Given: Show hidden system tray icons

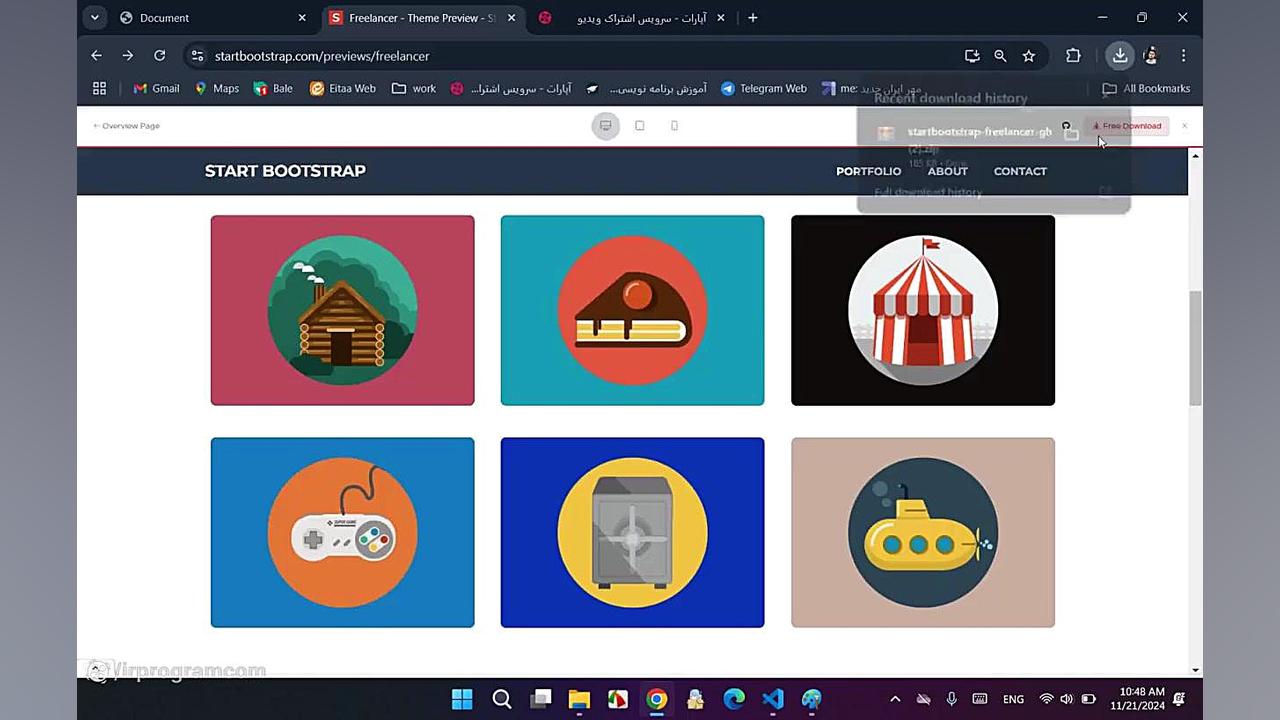Looking at the screenshot, I should [x=895, y=699].
